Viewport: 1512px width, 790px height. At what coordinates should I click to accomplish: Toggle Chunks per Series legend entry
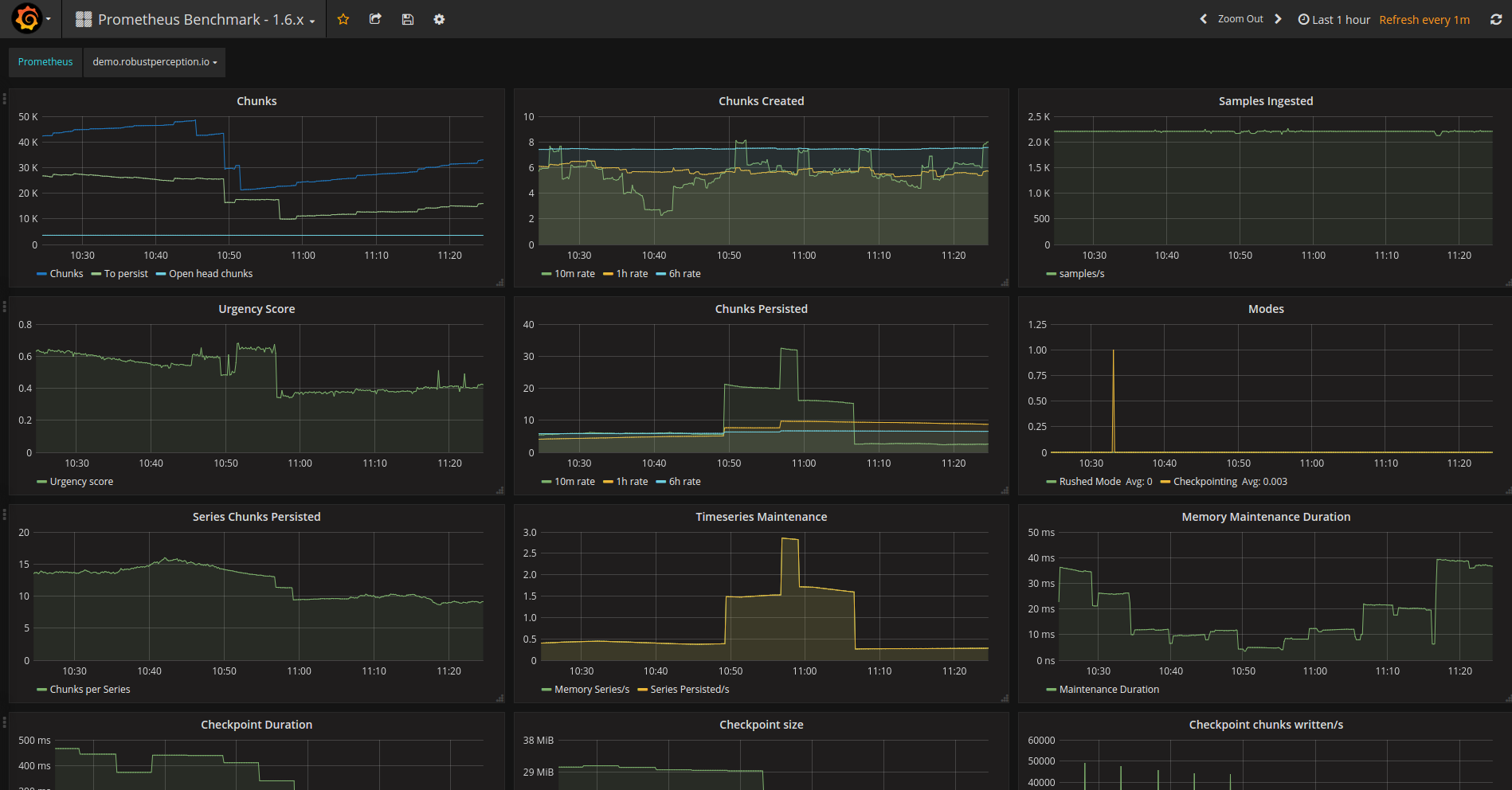(x=89, y=690)
